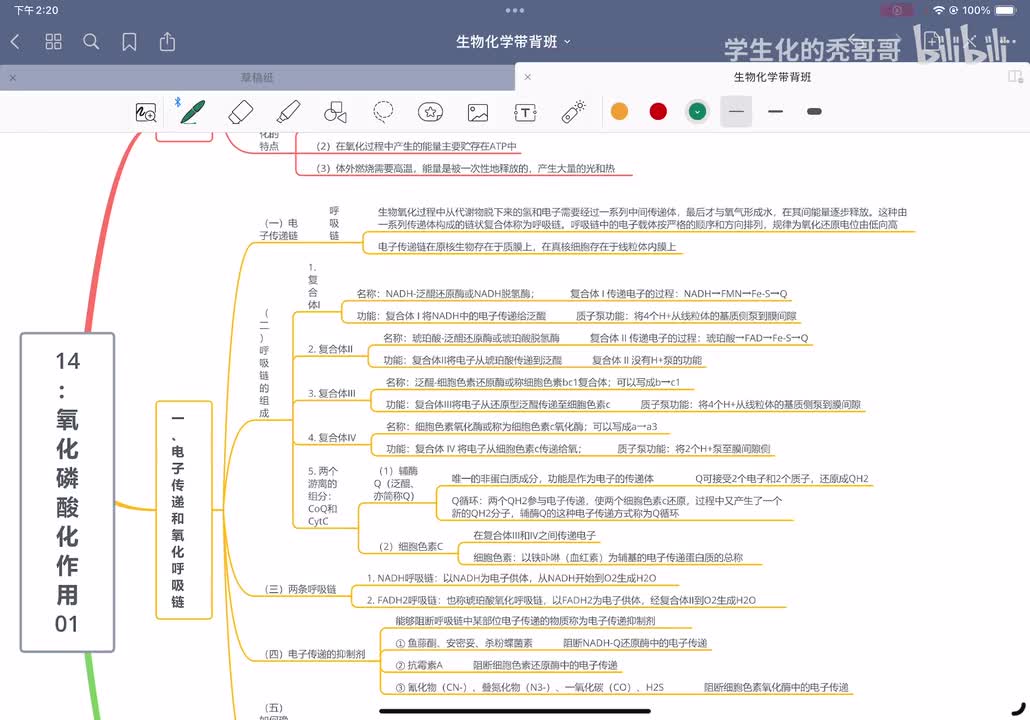Image resolution: width=1030 pixels, height=720 pixels.
Task: Tap the 下午 2:20 clock
Action: [36, 11]
